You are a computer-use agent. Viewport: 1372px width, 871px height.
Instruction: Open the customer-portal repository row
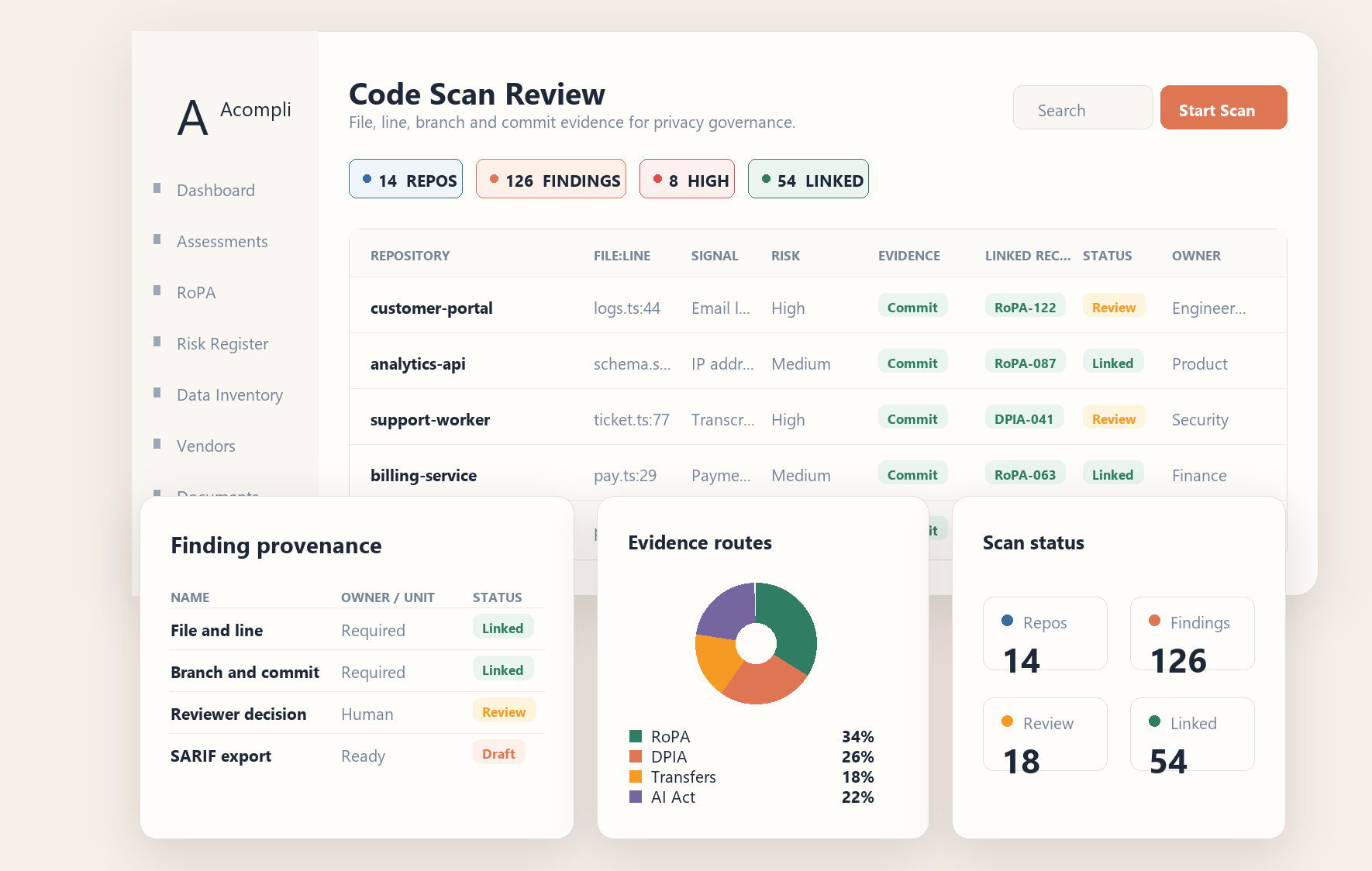coord(818,305)
